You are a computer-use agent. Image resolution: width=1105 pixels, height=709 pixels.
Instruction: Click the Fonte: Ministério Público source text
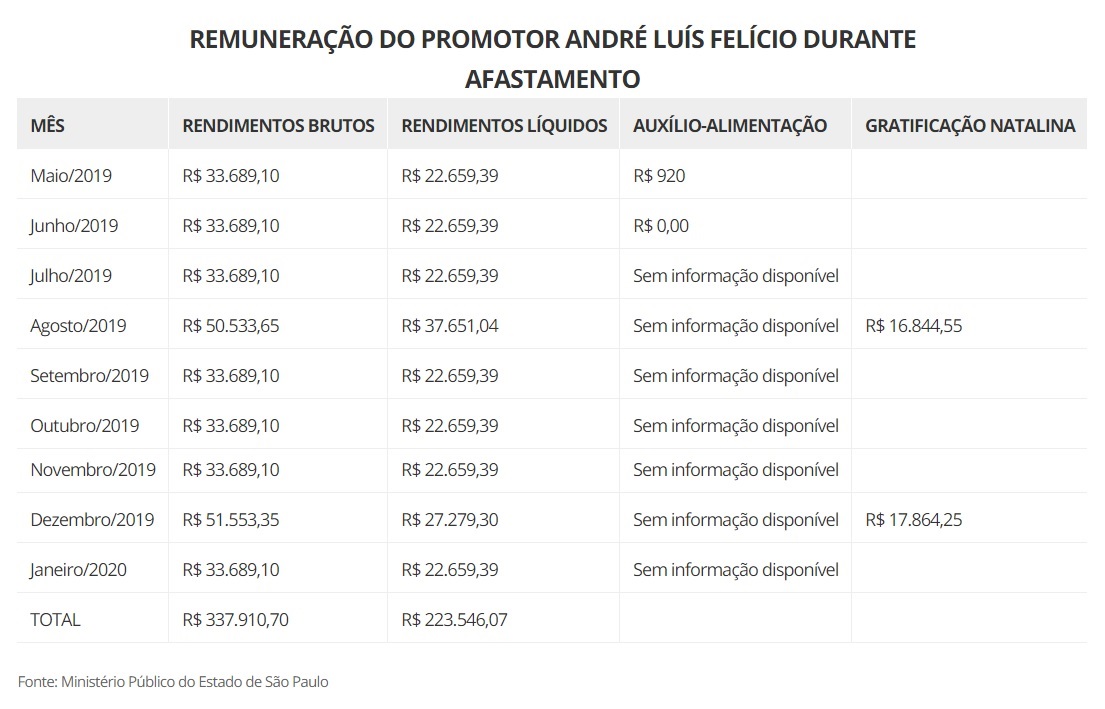point(173,682)
